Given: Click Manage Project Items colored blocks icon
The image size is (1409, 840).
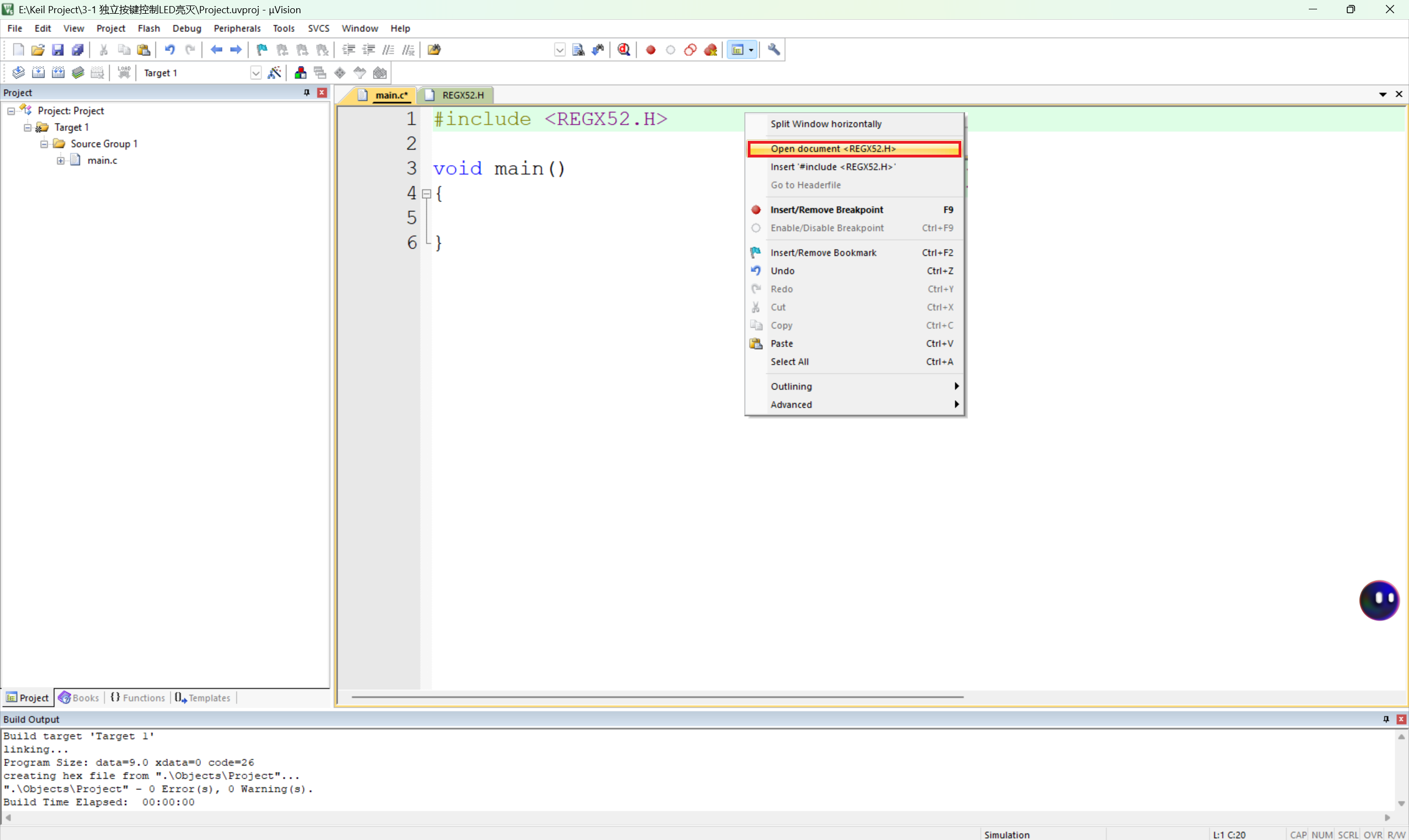Looking at the screenshot, I should [301, 73].
